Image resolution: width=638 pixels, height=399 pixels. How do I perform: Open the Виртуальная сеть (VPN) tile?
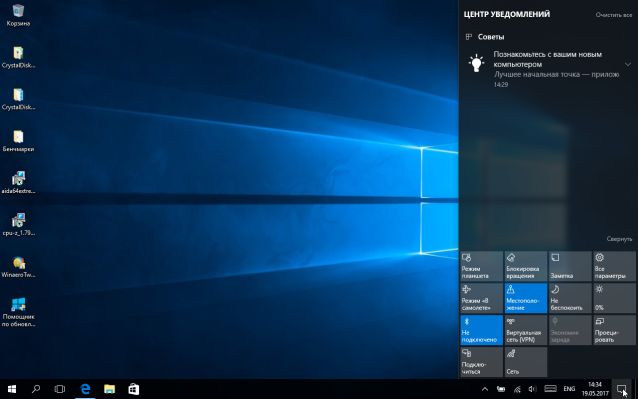point(526,330)
